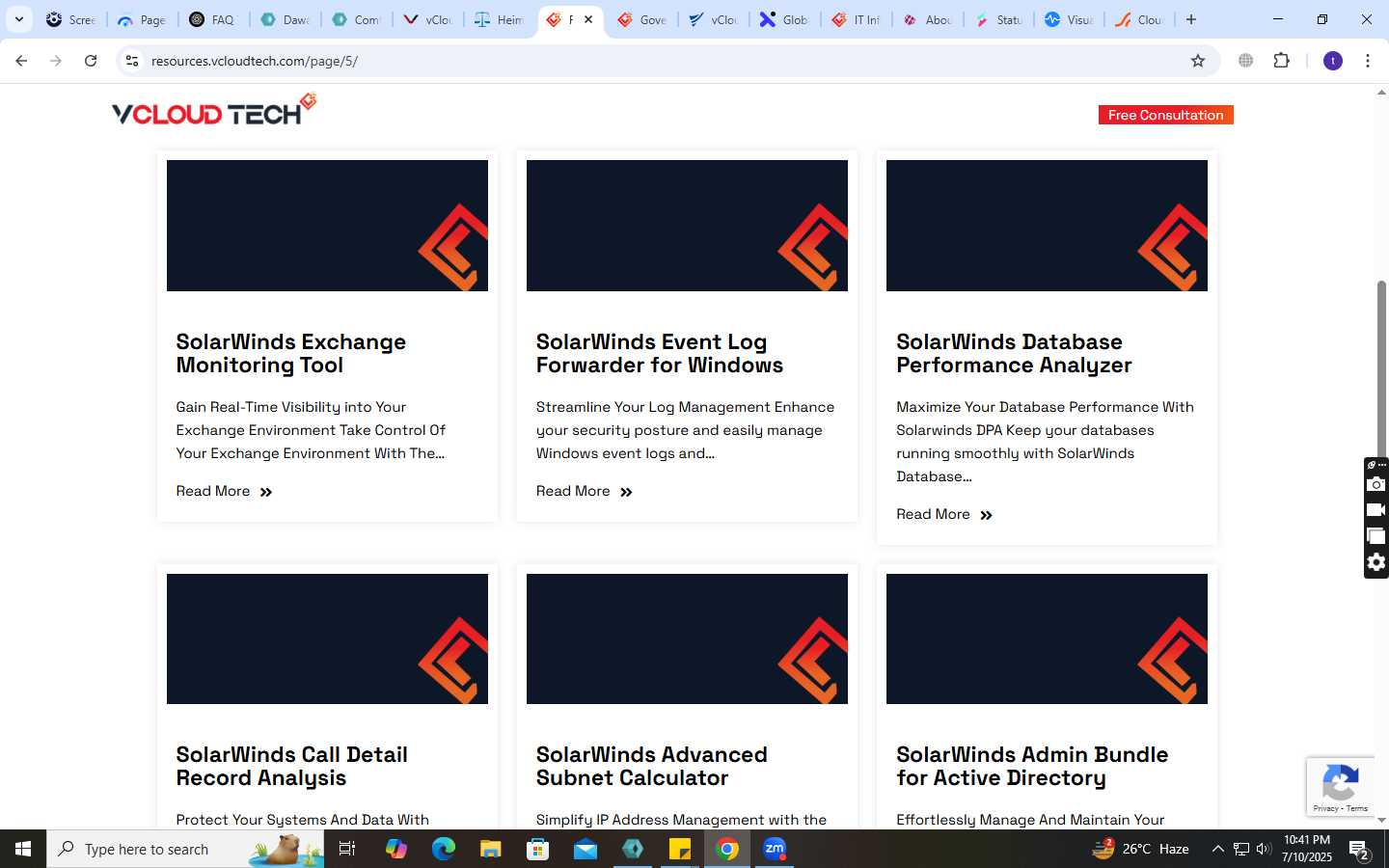Viewport: 1389px width, 868px height.
Task: View site information icon in address bar
Action: 132,61
